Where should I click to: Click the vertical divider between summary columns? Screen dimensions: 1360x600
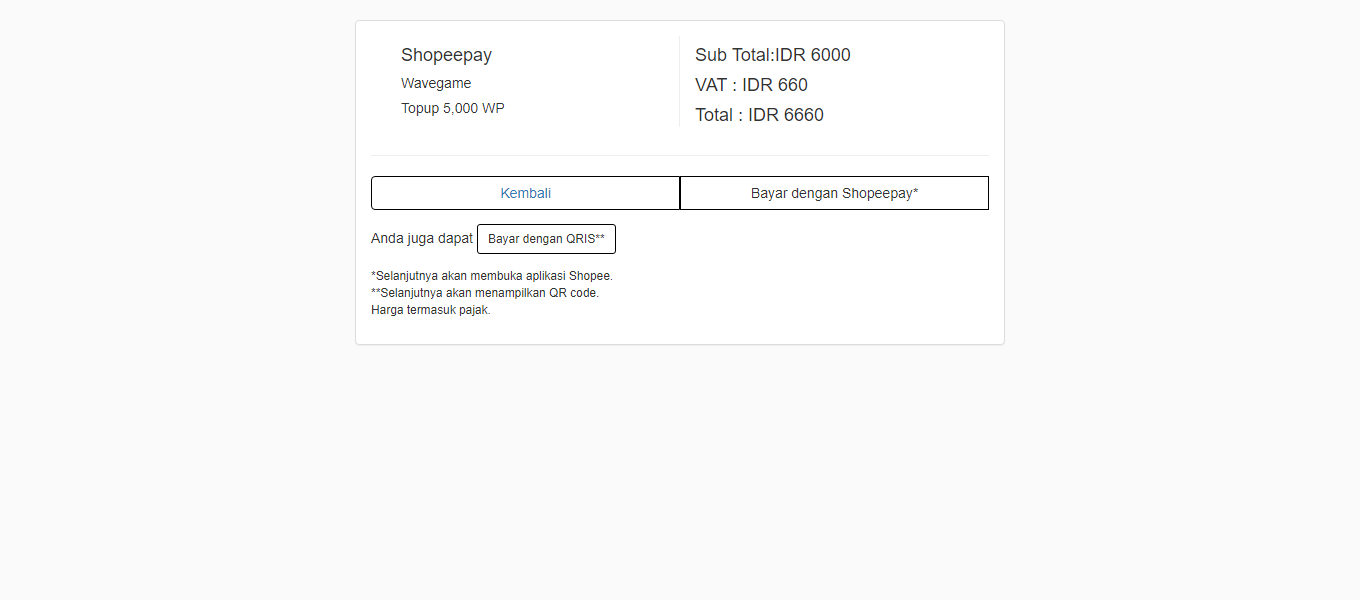tap(679, 82)
